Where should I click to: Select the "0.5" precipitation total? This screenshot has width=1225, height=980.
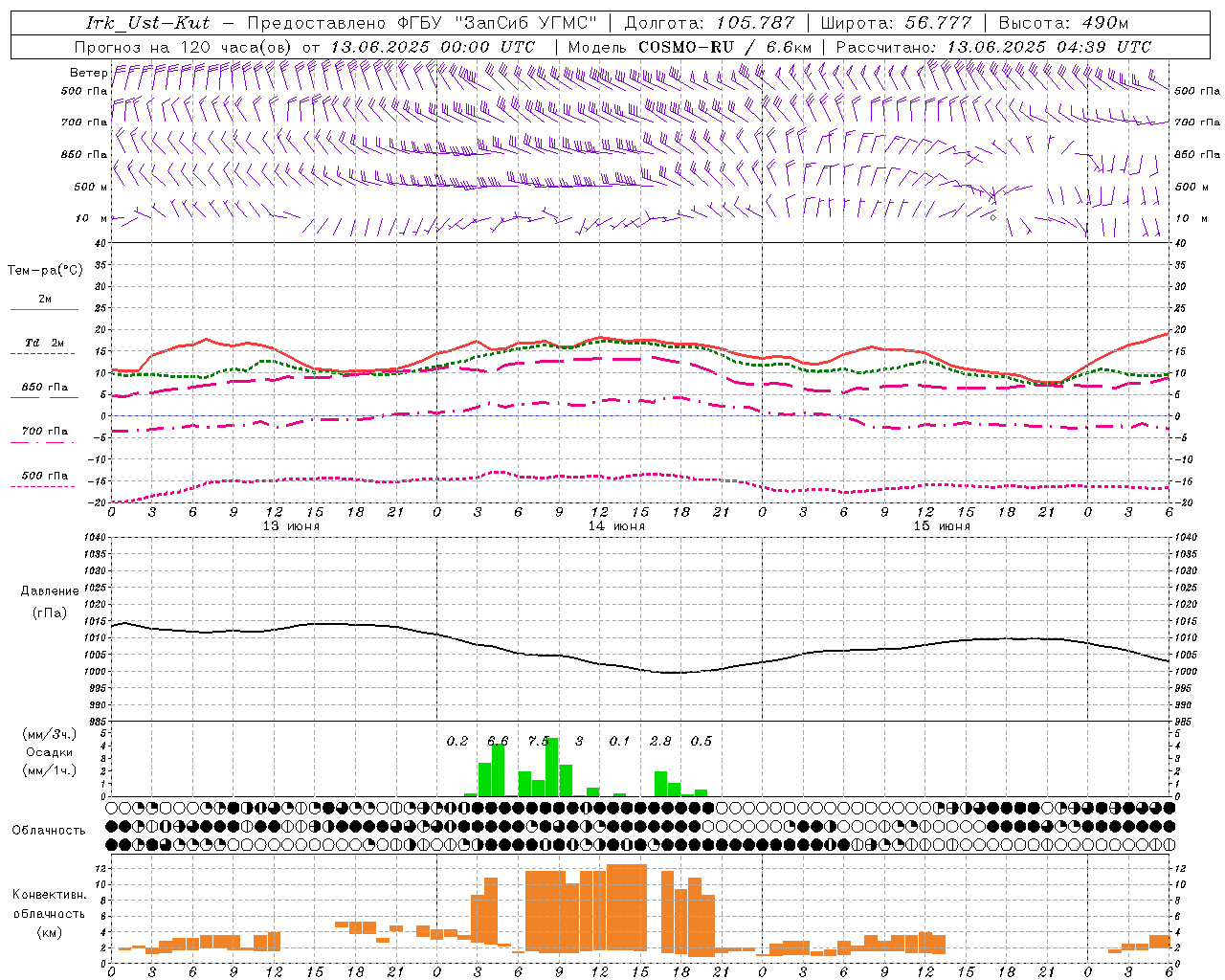(702, 741)
